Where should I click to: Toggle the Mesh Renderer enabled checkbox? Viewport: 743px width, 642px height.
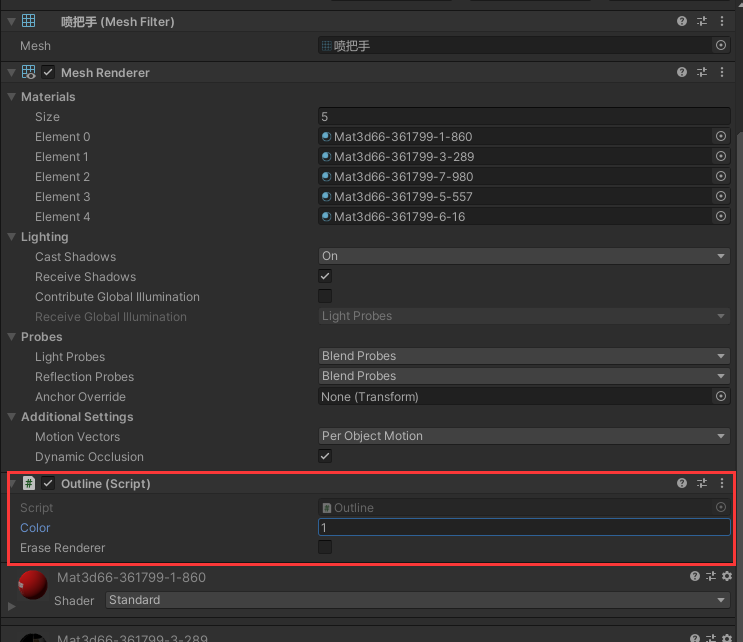[48, 72]
